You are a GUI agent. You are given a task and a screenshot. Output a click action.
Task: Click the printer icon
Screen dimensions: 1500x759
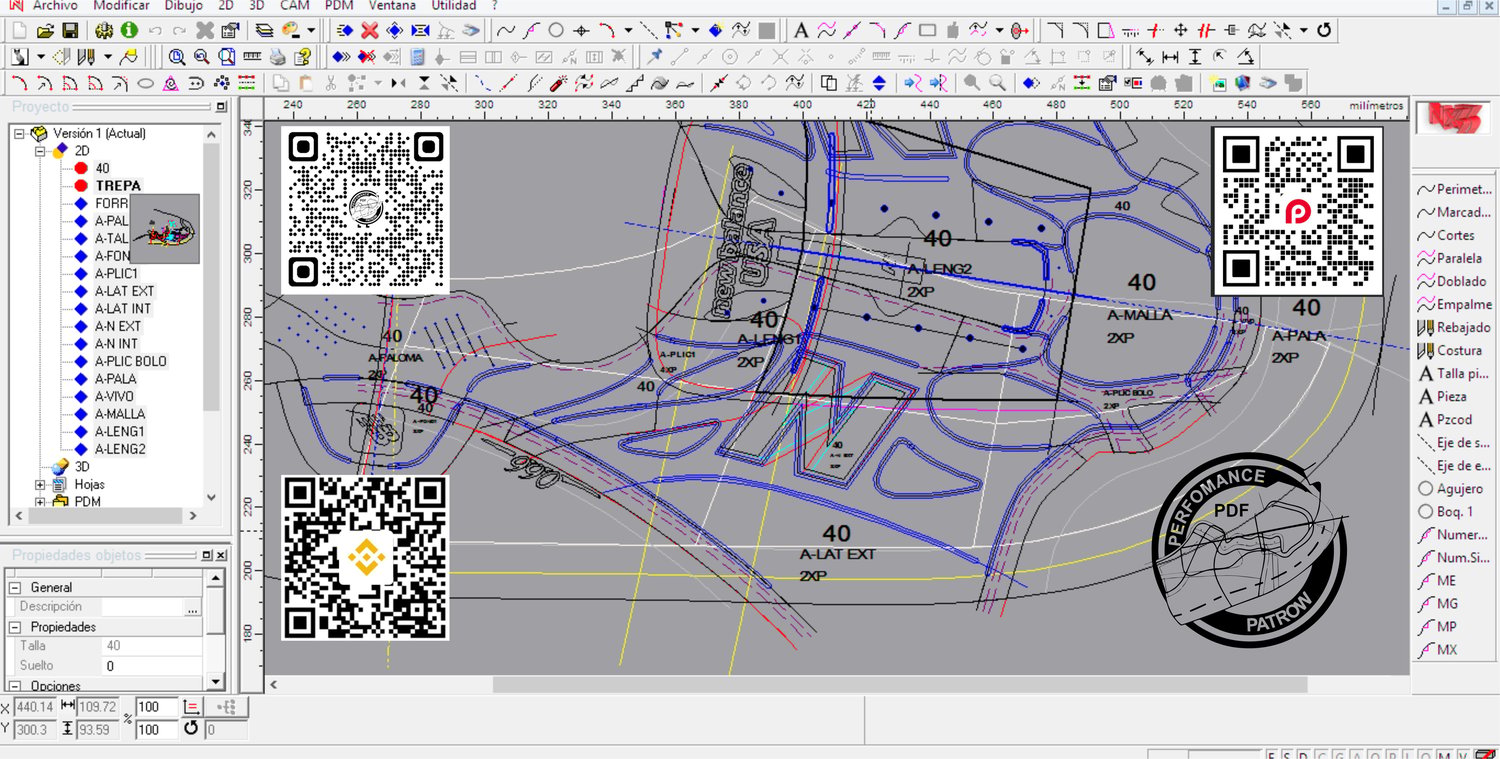tap(278, 57)
